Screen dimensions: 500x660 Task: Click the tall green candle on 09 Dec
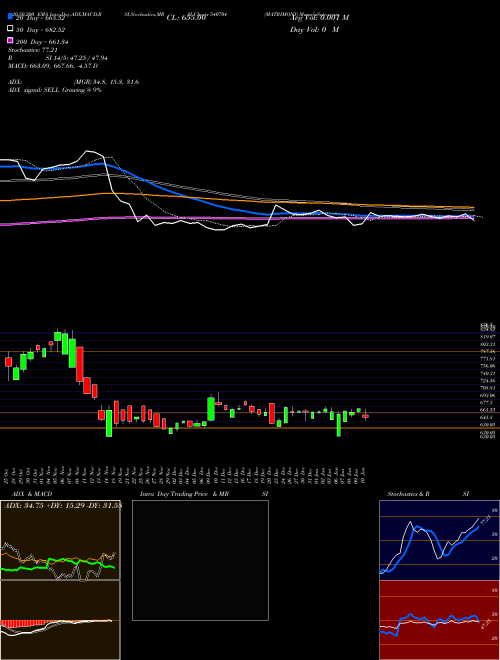tap(211, 408)
